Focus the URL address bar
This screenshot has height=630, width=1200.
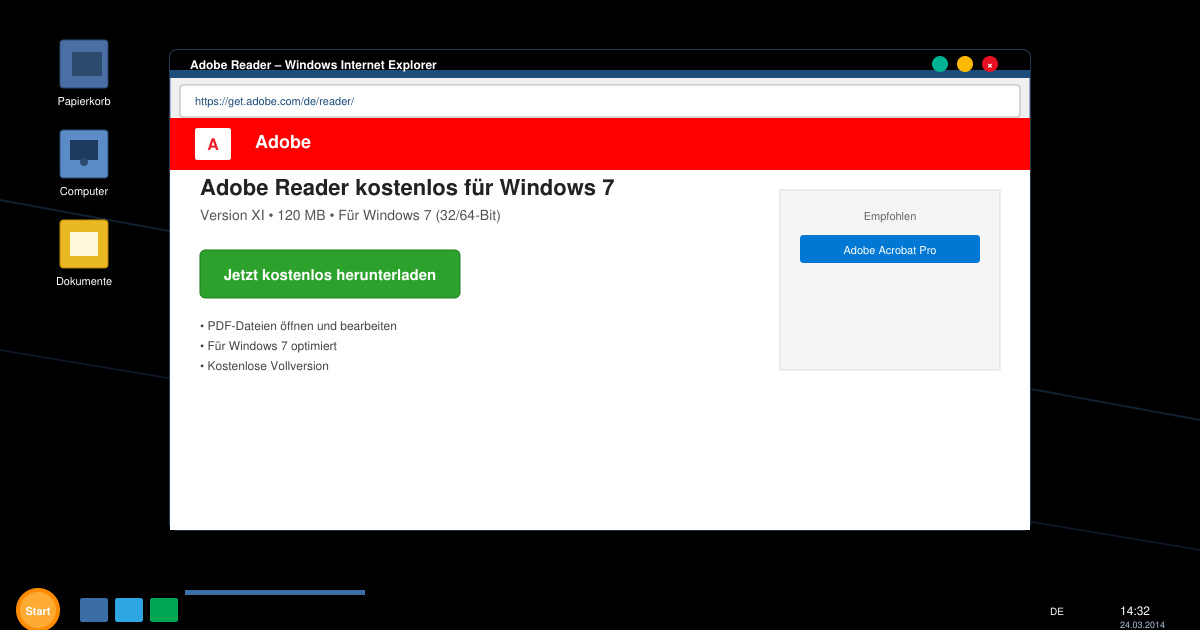600,101
